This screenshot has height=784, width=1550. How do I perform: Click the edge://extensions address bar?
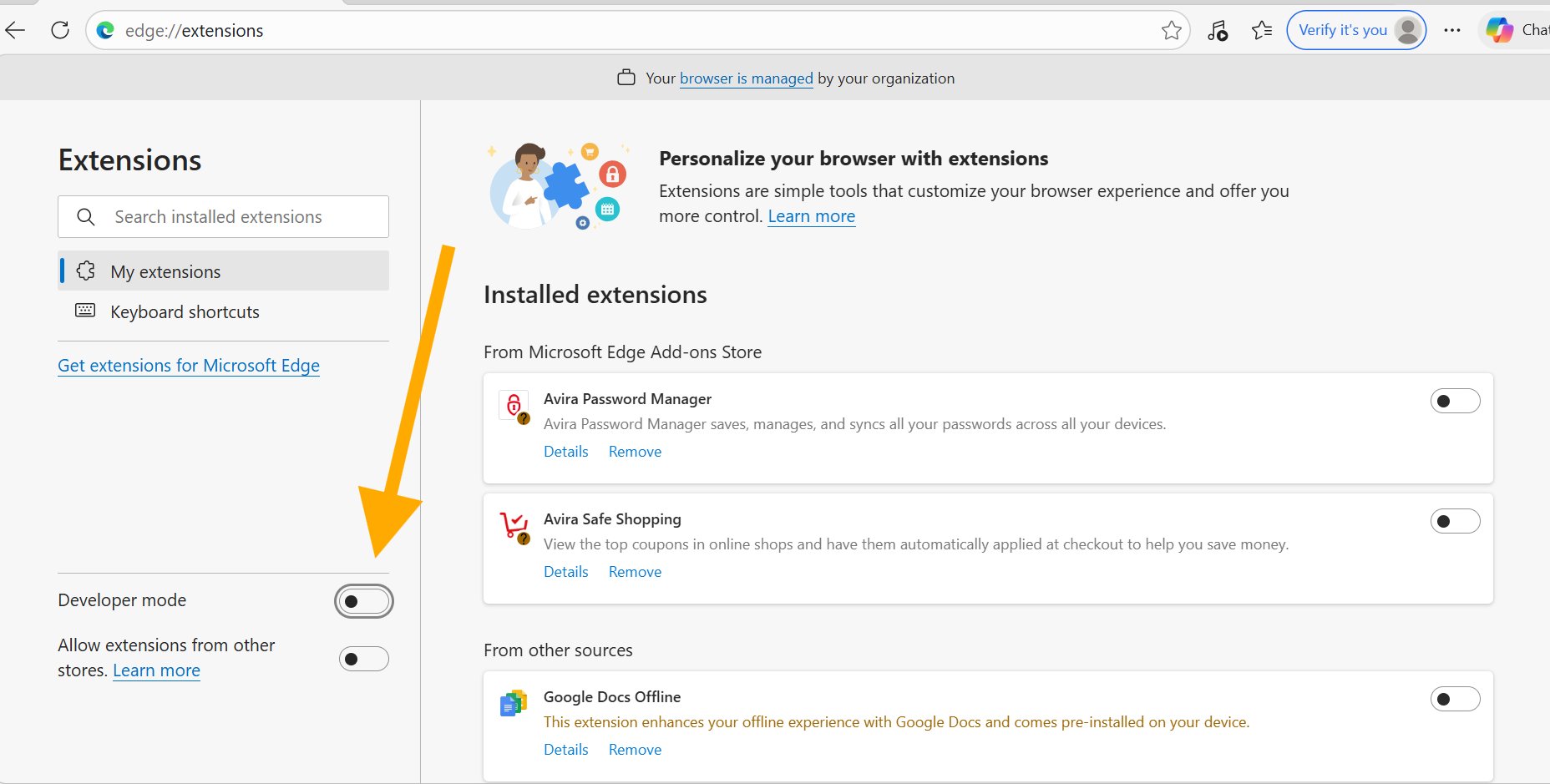pos(637,31)
